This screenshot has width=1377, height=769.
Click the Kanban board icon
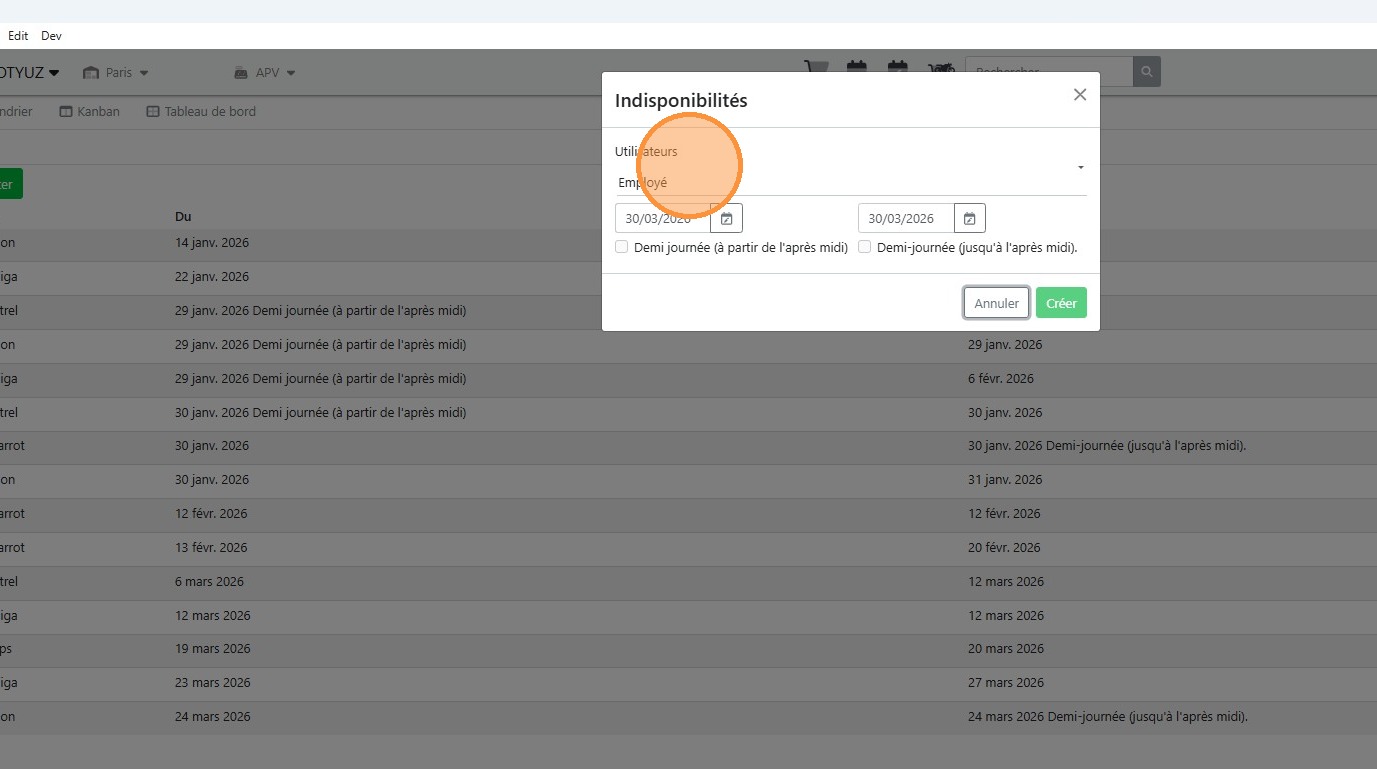point(66,112)
